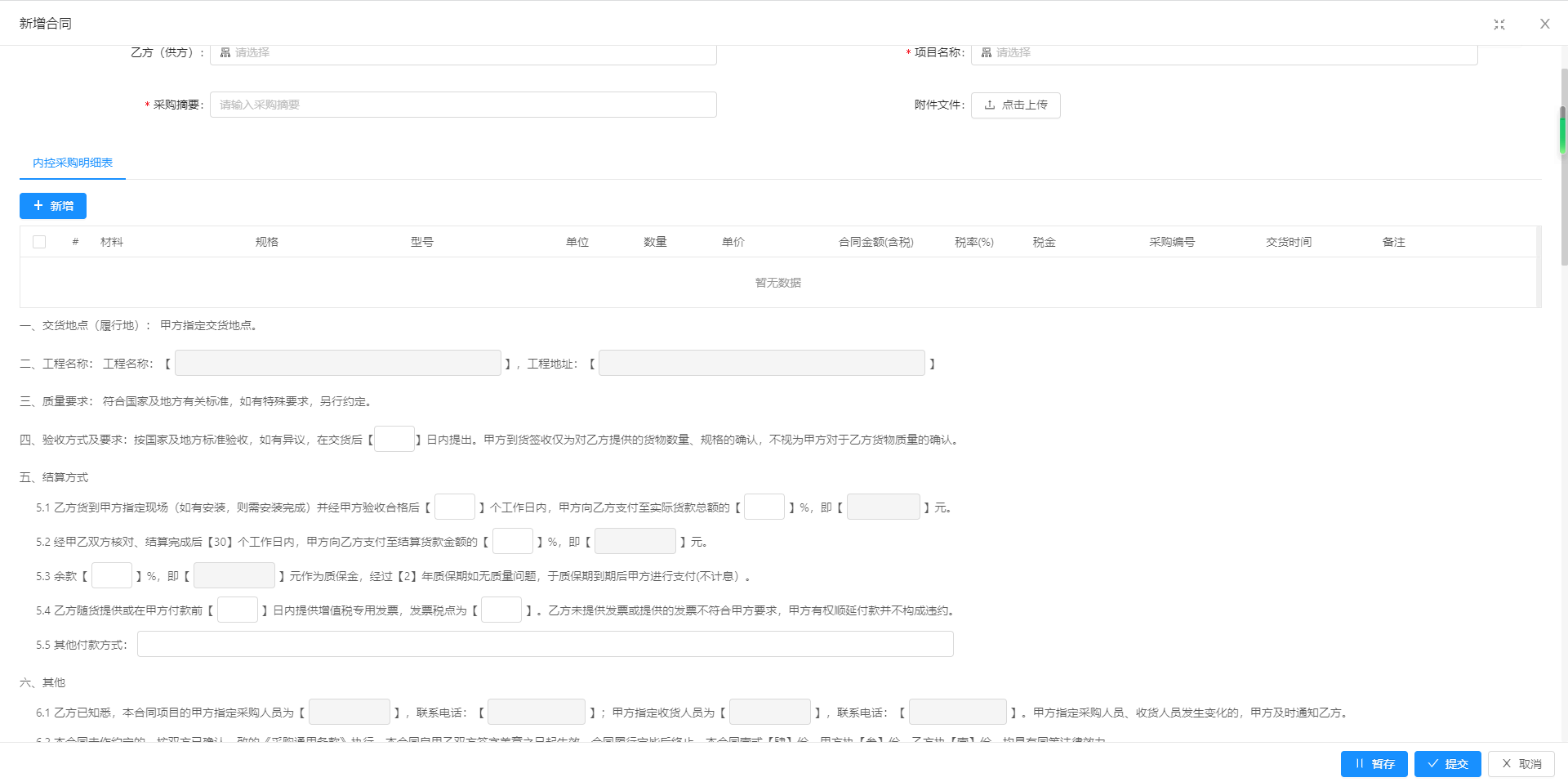This screenshot has height=782, width=1568.
Task: Click the working-days input in clause 5.1
Action: click(x=455, y=507)
